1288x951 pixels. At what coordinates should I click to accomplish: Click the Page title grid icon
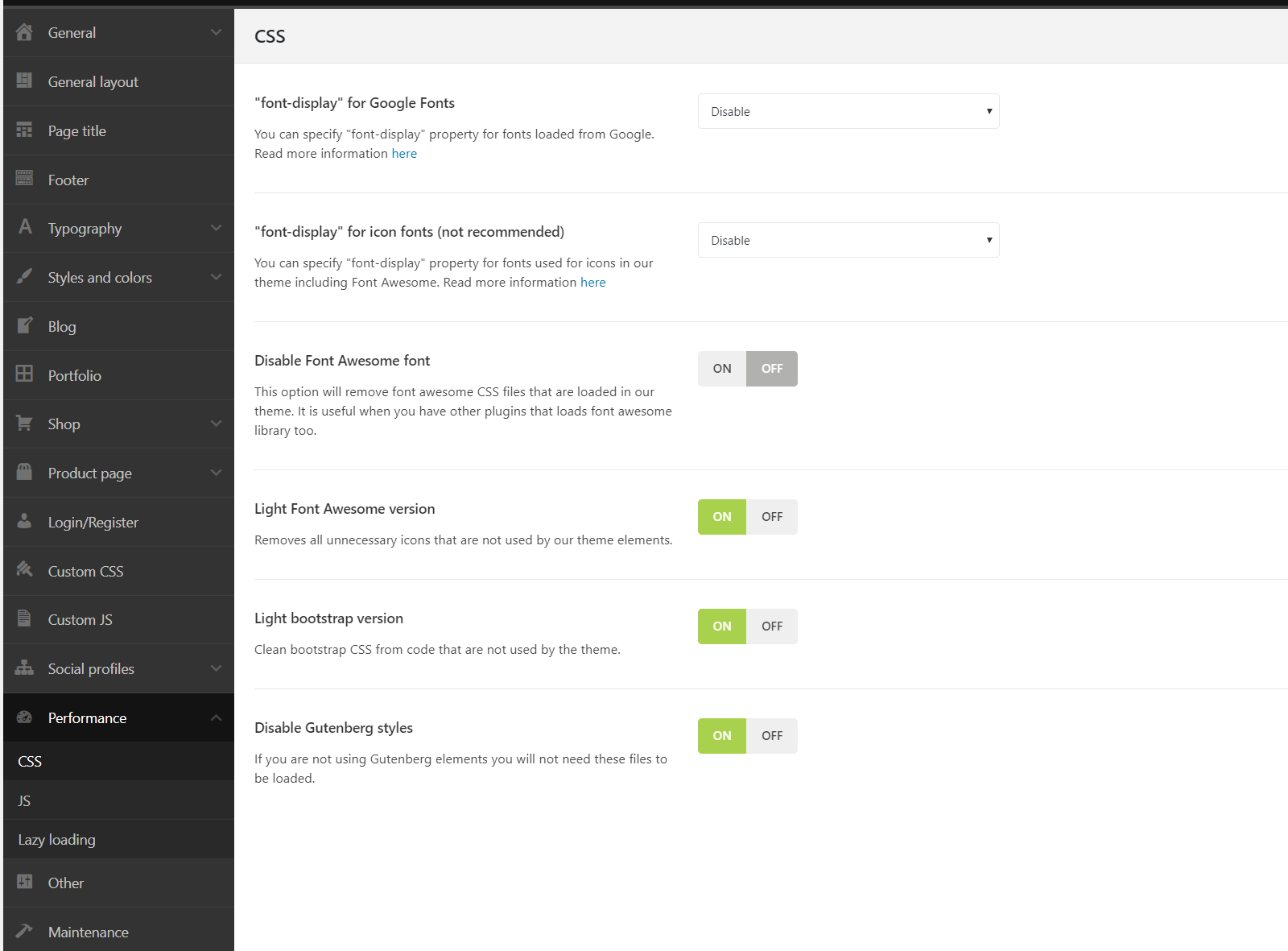tap(24, 130)
